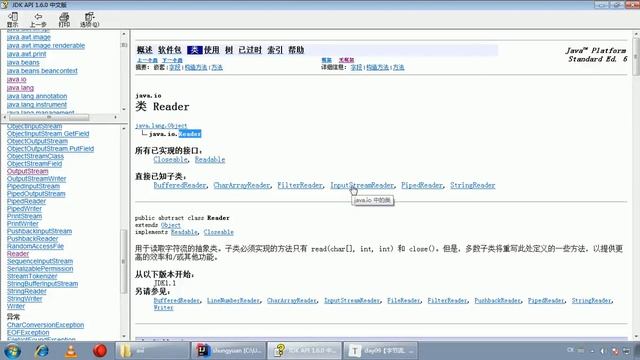The image size is (640, 360).
Task: Open InputStreamReader in the direct subclasses list
Action: pos(362,185)
